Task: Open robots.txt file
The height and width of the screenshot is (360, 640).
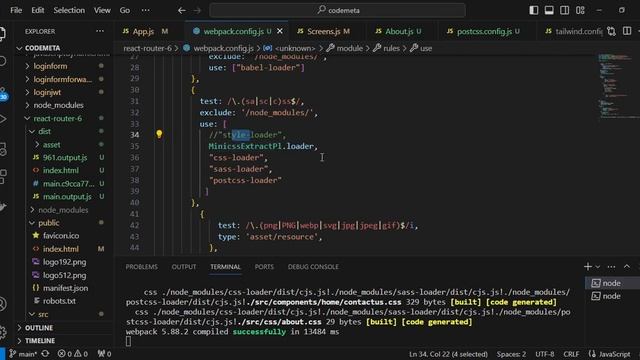Action: tap(59, 301)
